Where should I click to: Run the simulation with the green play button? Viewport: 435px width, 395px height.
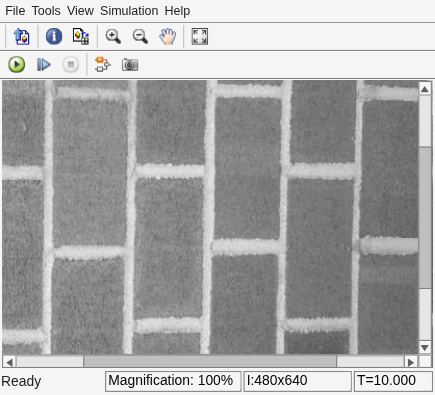(x=17, y=64)
